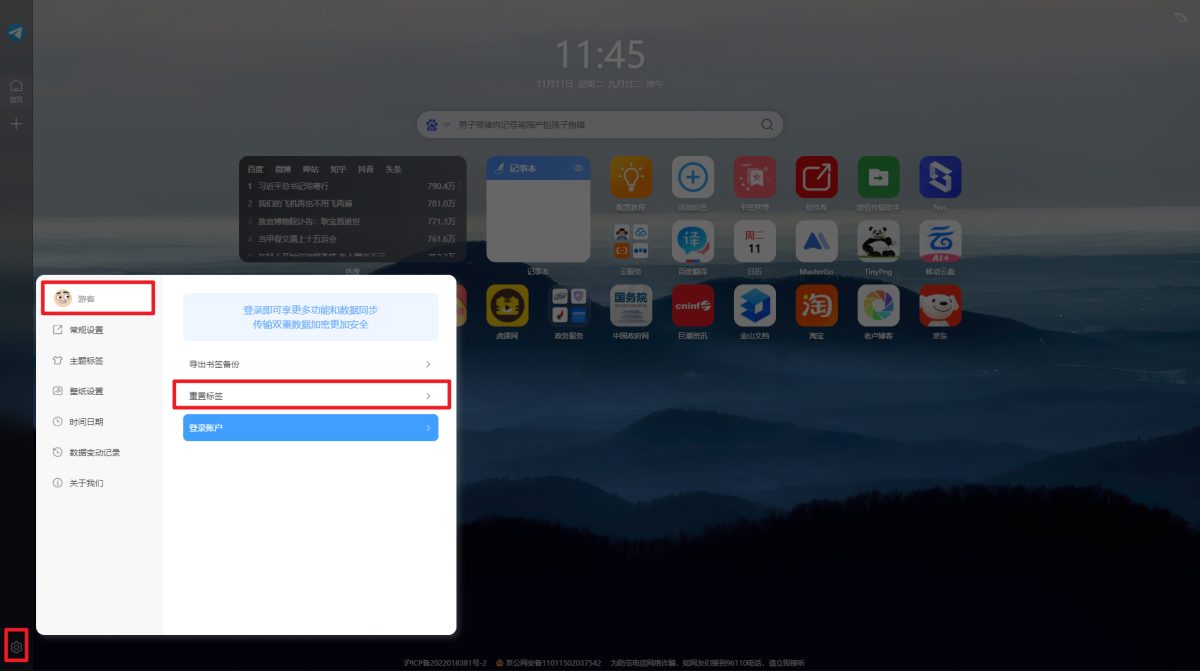Open the TinyPng panda icon
Viewport: 1200px width, 671px height.
click(x=877, y=241)
